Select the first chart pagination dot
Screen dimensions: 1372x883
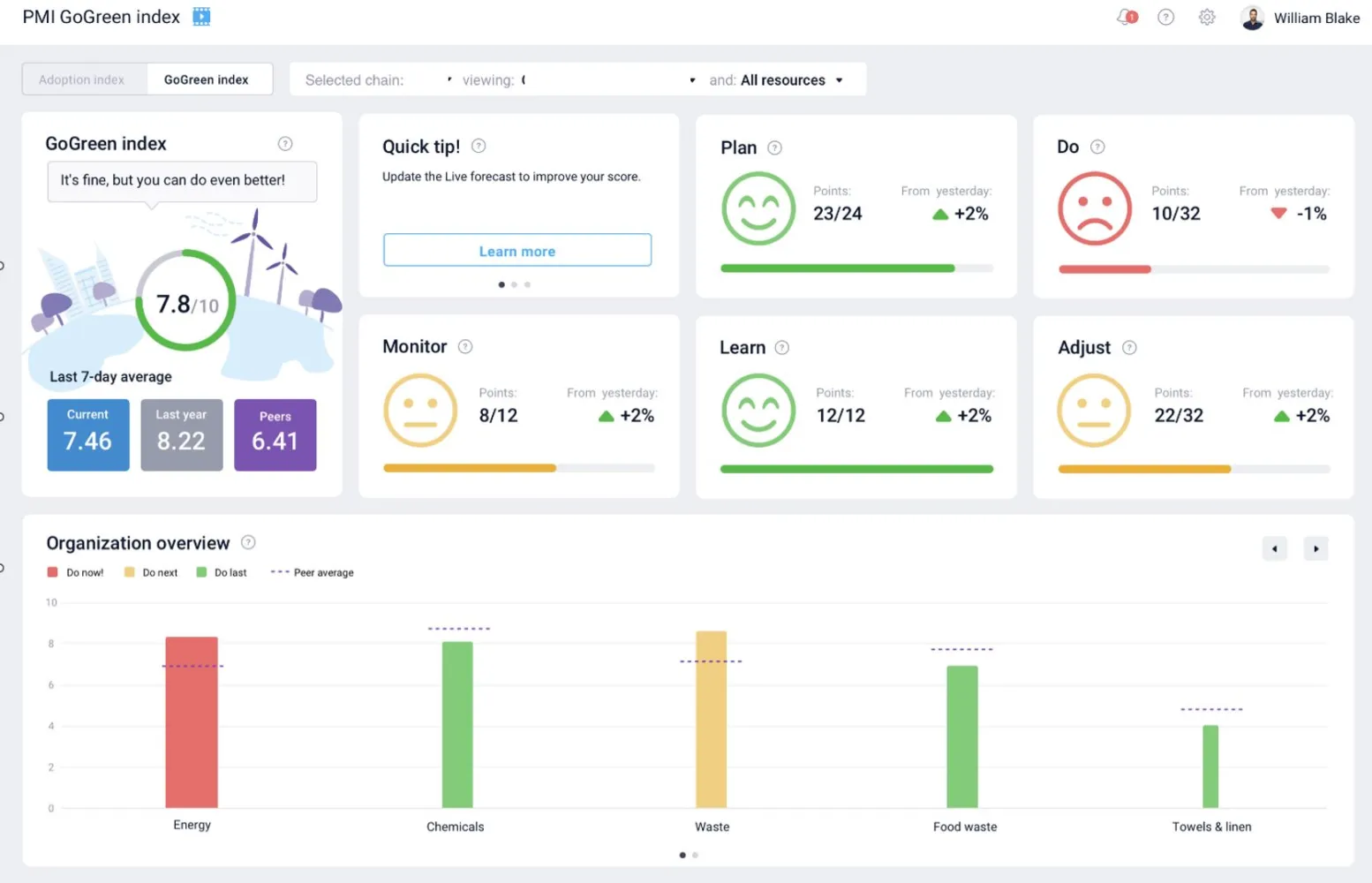pos(682,855)
